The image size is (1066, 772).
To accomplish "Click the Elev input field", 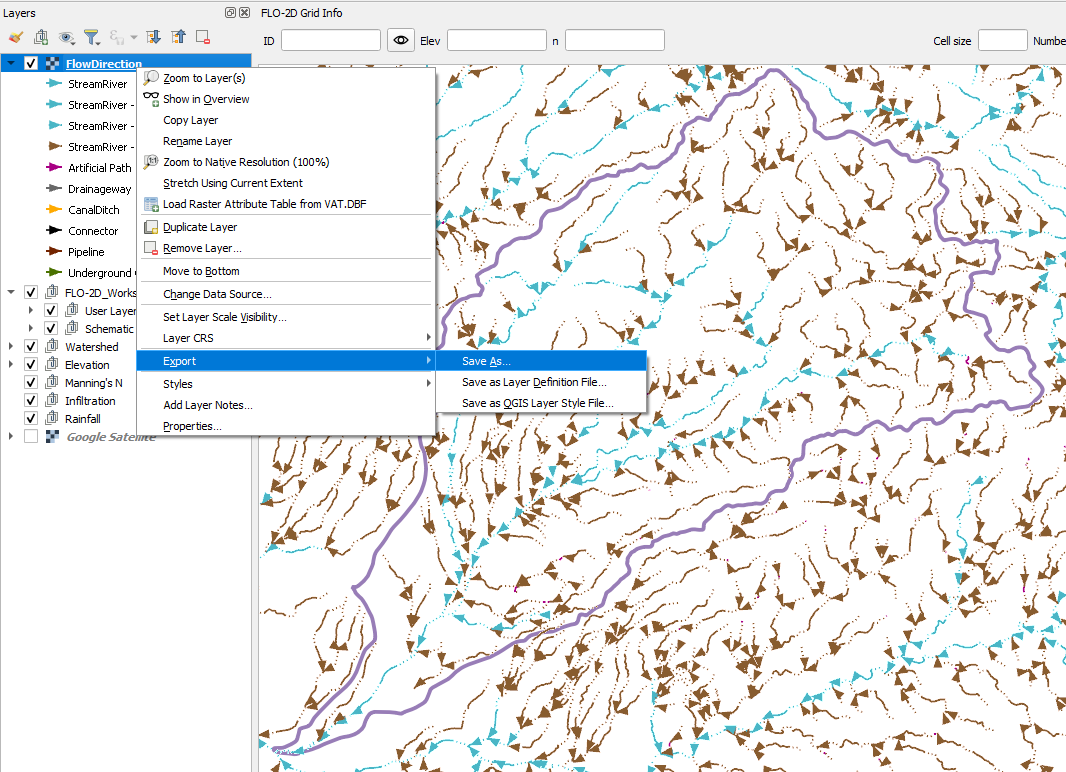I will coord(496,40).
